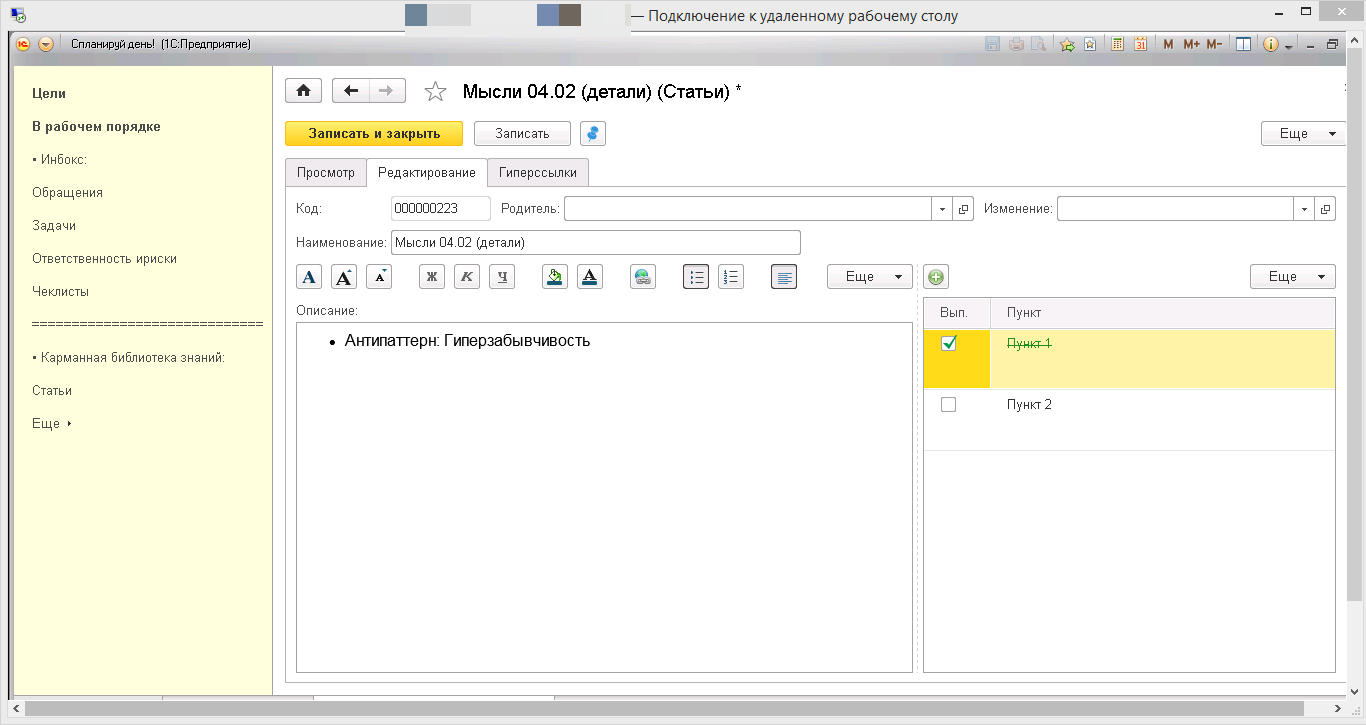Image resolution: width=1366 pixels, height=725 pixels.
Task: Click the Наименование input field
Action: click(596, 243)
